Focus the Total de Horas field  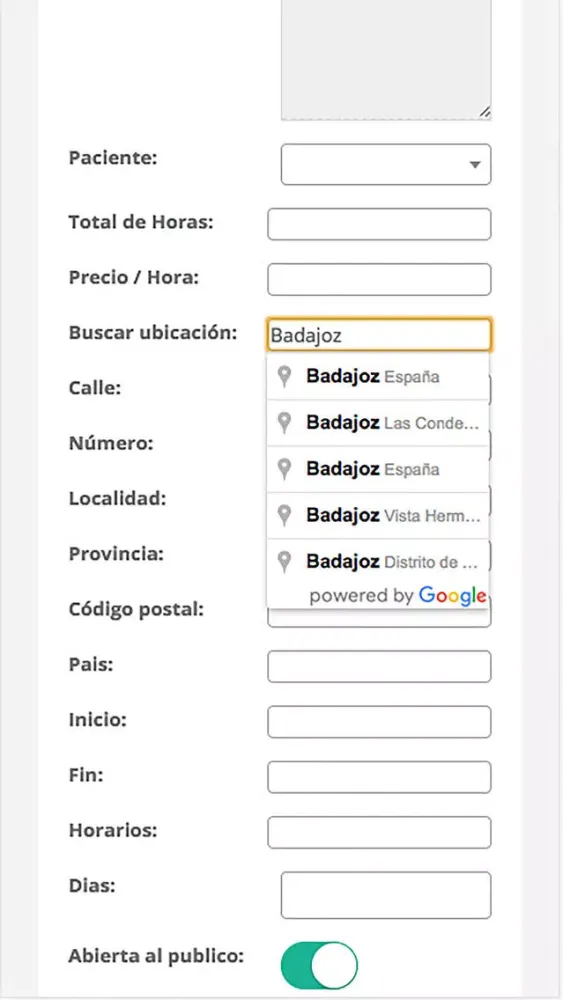click(379, 224)
